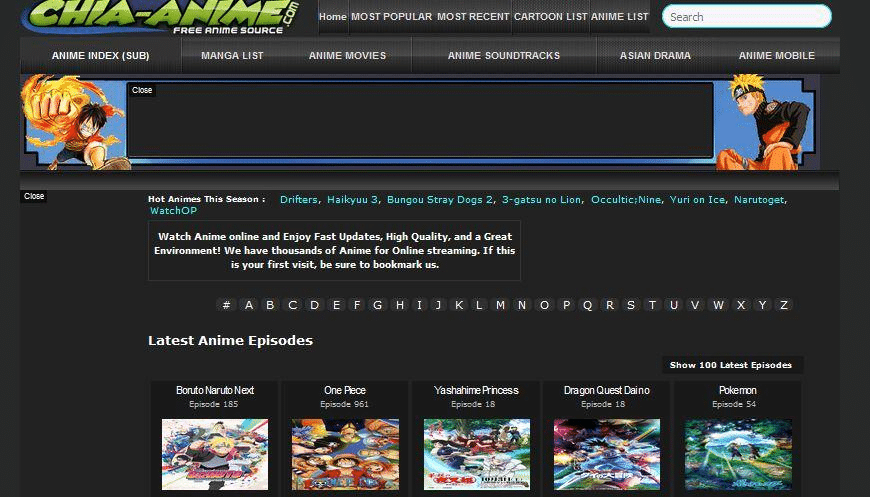Filter anime by letter G
The height and width of the screenshot is (497, 870).
pos(378,305)
